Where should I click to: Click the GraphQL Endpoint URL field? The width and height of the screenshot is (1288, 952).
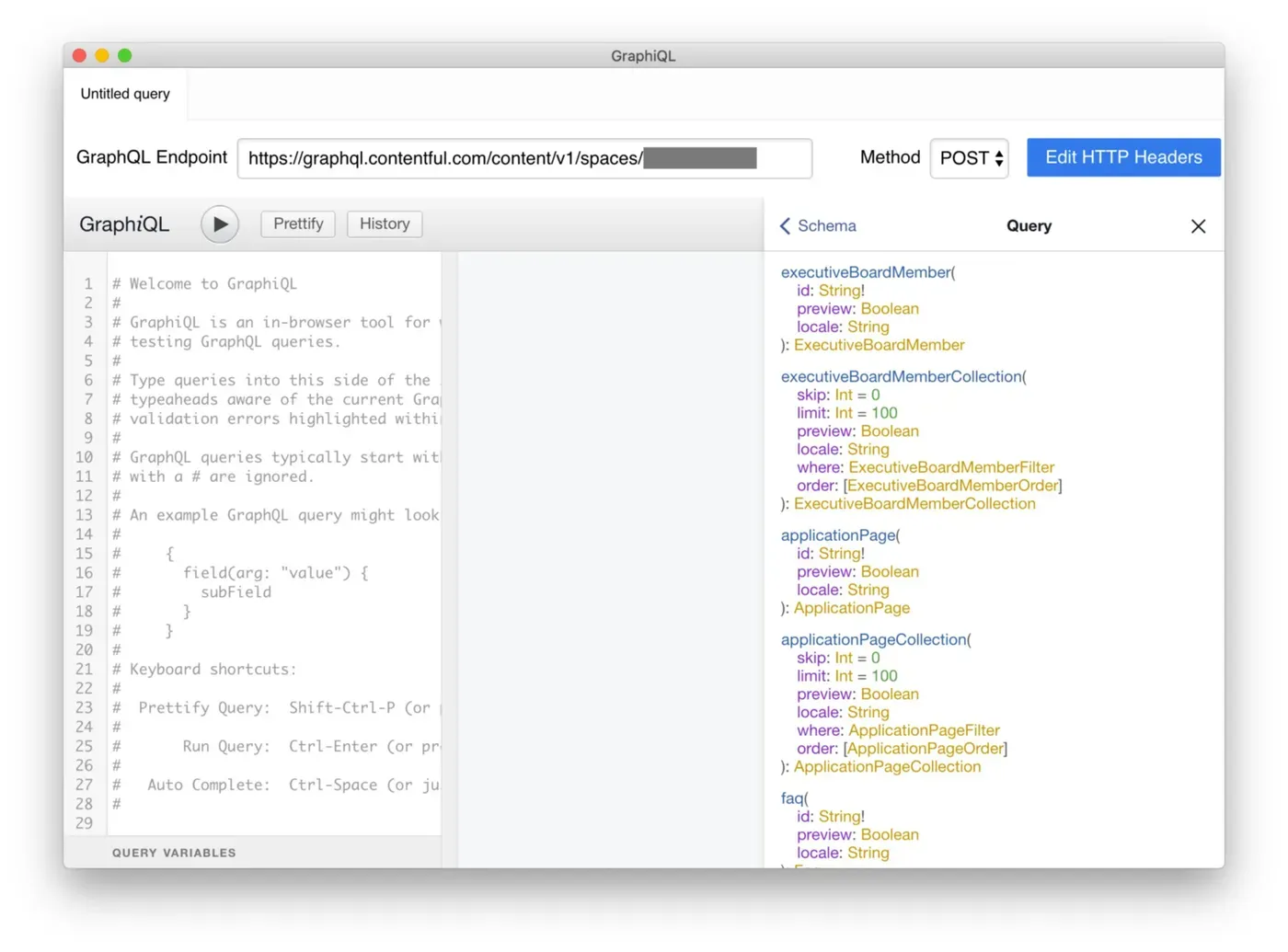click(x=524, y=158)
